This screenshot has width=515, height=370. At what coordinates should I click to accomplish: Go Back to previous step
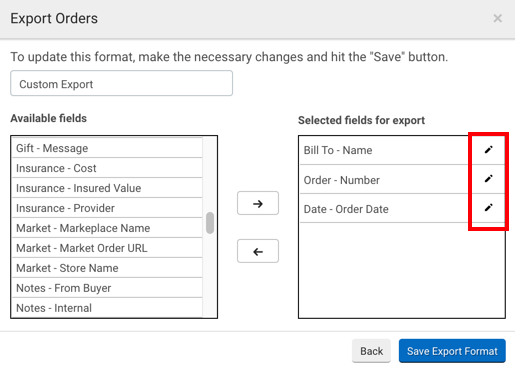[x=371, y=351]
